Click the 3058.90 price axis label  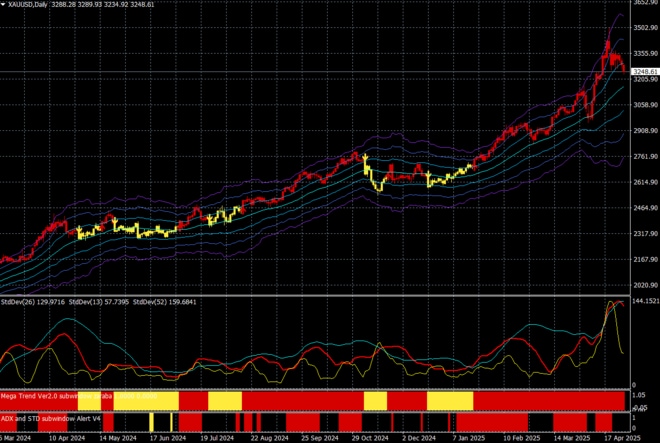coord(645,105)
